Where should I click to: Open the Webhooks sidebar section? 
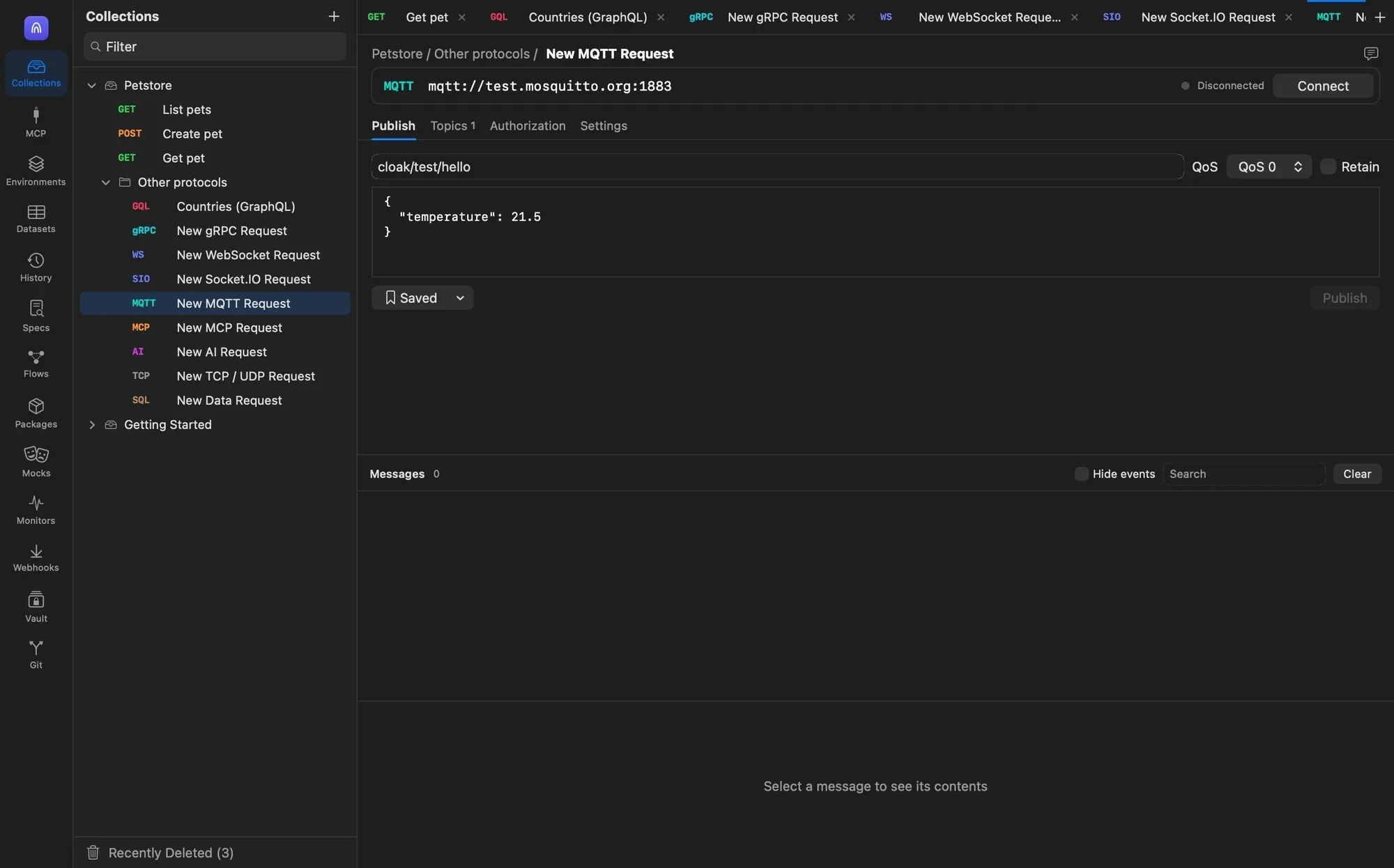click(x=36, y=558)
